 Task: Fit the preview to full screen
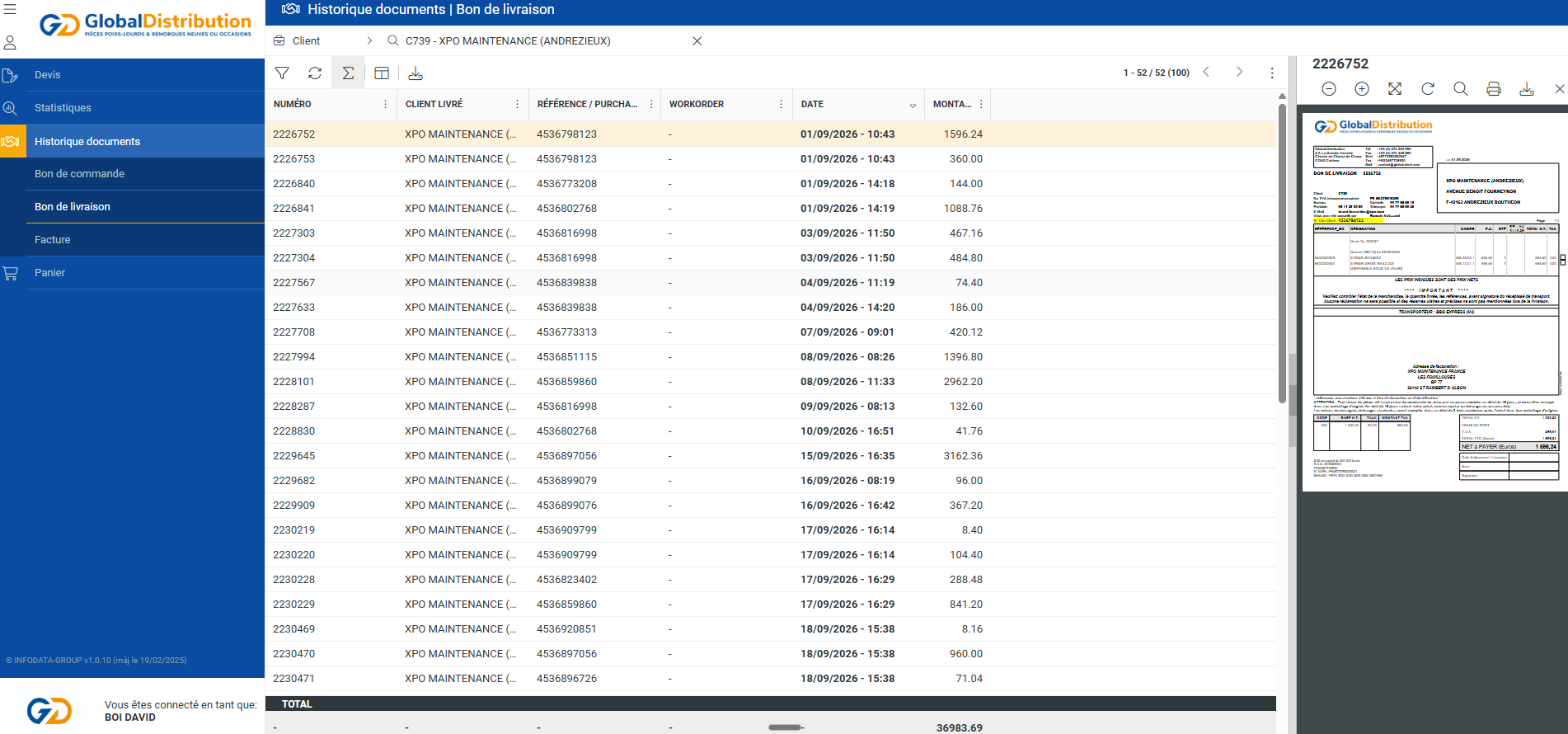(x=1395, y=89)
